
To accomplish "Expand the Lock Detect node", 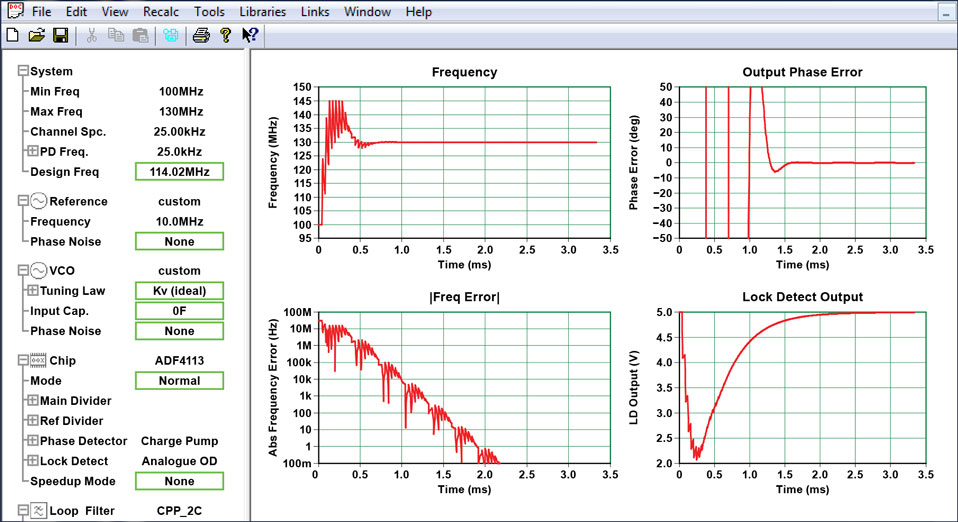I will click(x=33, y=461).
